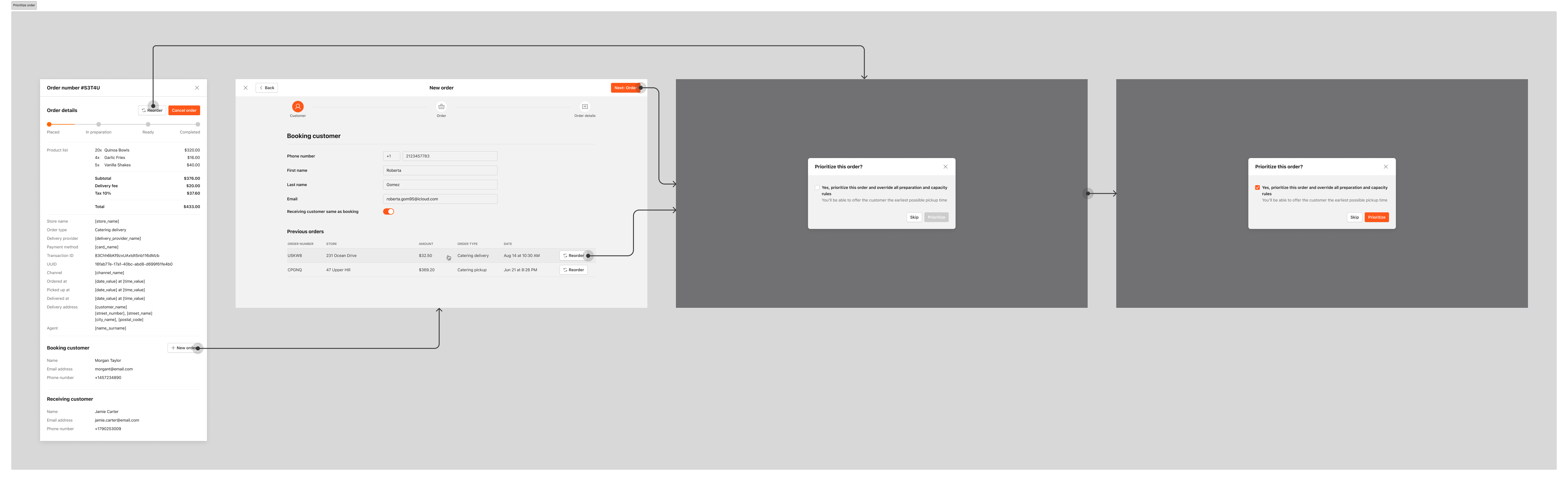Screen dimensions: 1568x481
Task: Close the dialog with checked prioritize checkbox
Action: [x=1386, y=167]
